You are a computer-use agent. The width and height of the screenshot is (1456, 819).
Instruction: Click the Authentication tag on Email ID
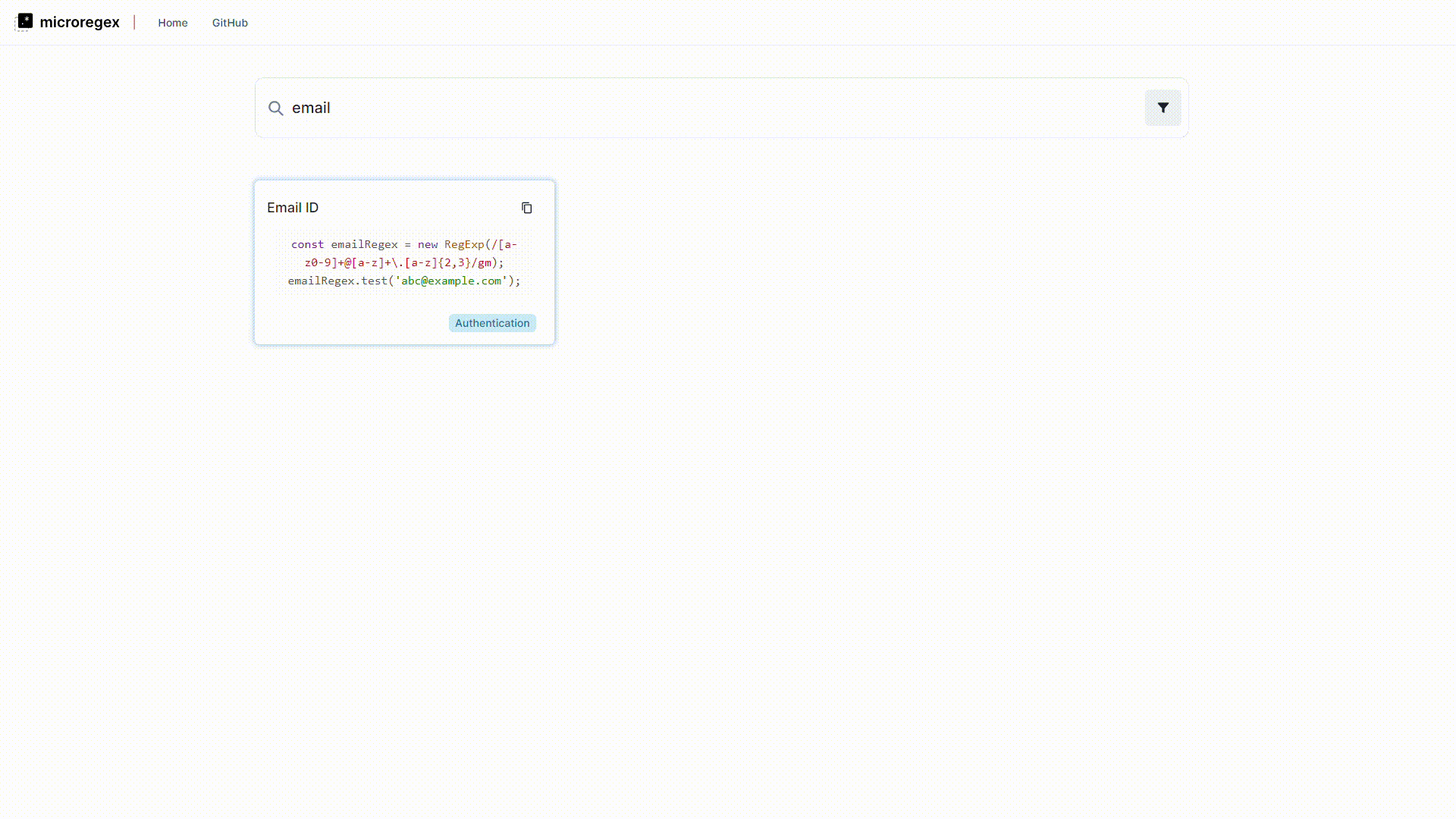point(491,322)
